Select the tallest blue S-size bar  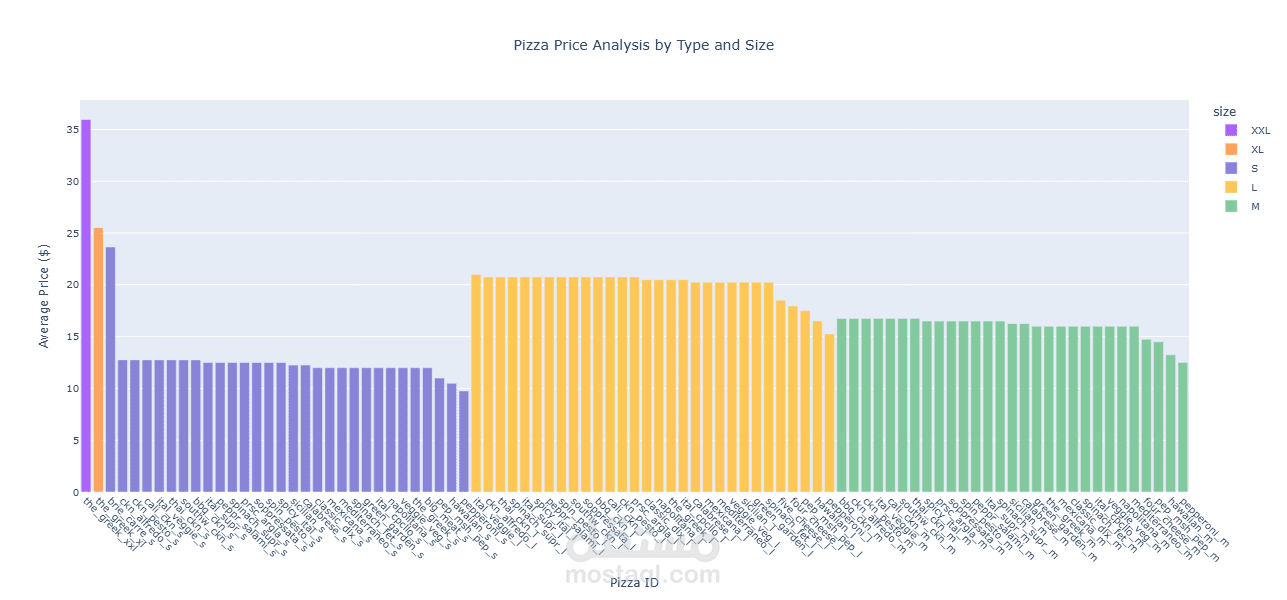coord(110,370)
